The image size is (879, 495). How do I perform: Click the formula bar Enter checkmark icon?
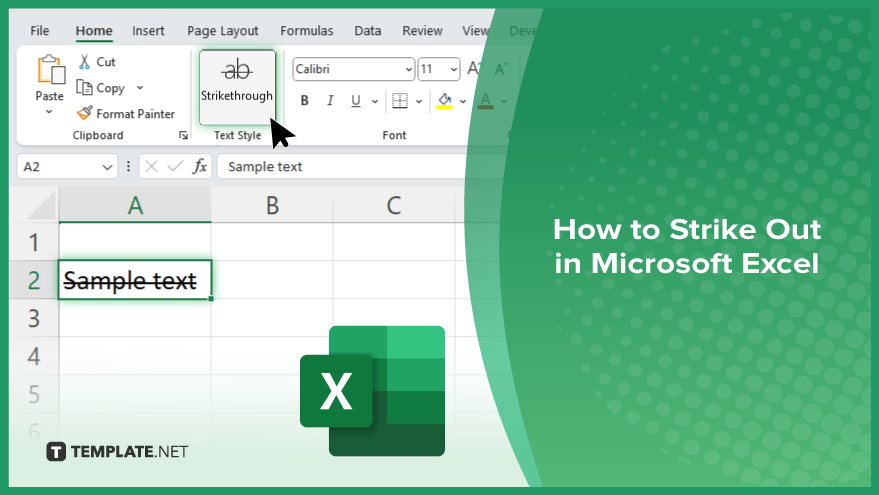point(175,166)
